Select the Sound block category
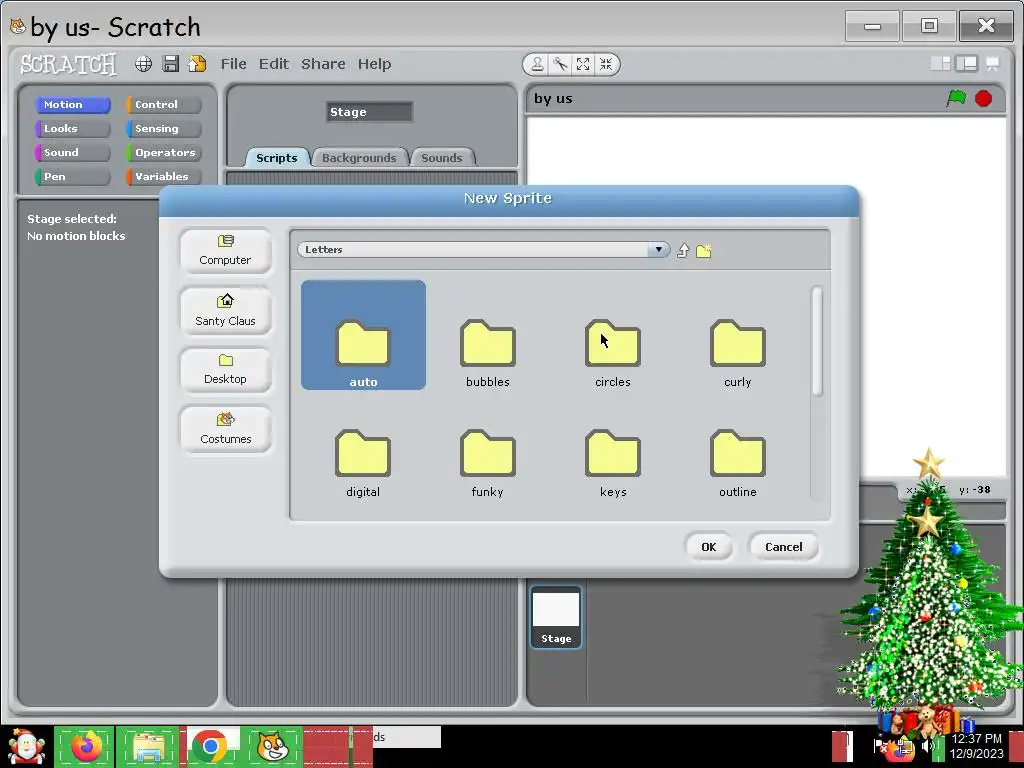The image size is (1024, 768). click(x=72, y=152)
